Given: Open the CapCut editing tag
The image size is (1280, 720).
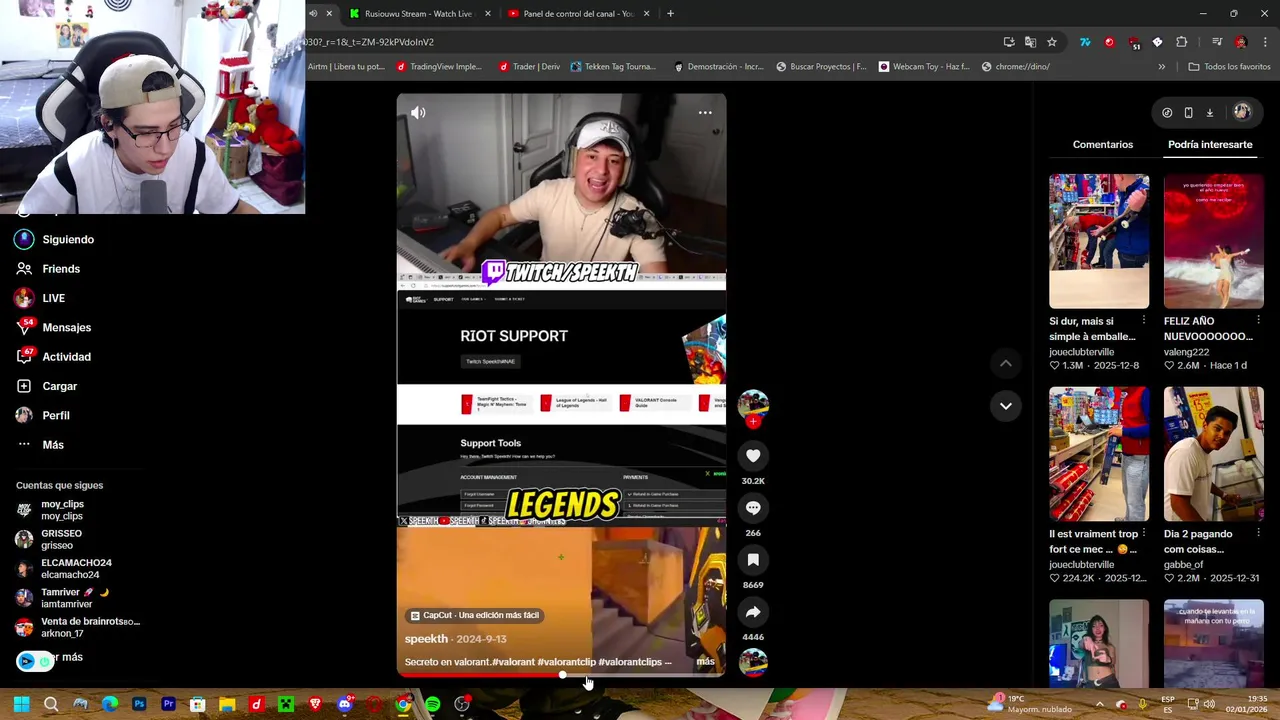Looking at the screenshot, I should pos(475,615).
